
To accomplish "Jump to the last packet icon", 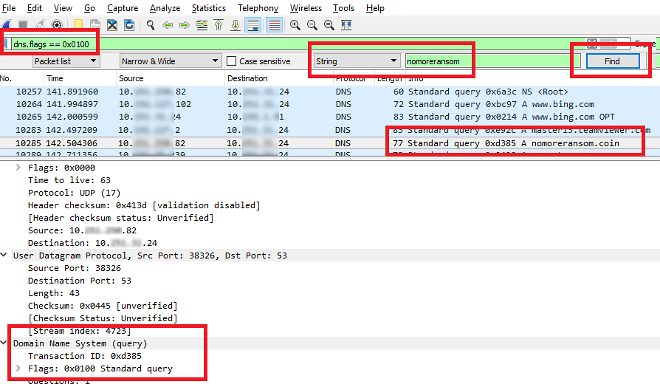I will (235, 25).
